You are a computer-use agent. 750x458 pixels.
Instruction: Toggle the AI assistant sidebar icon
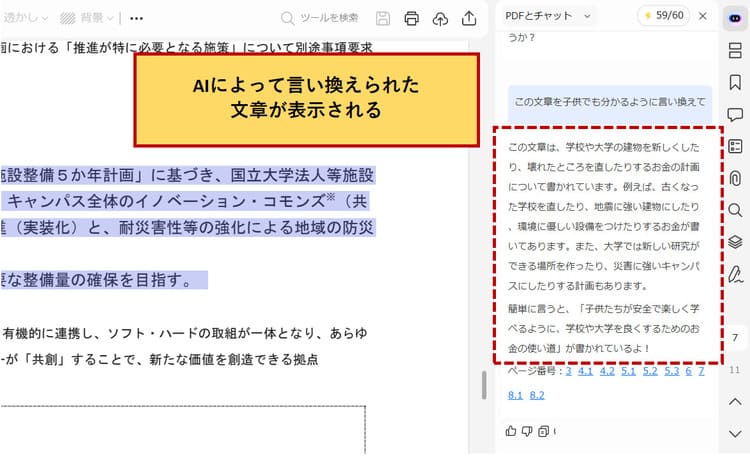735,18
